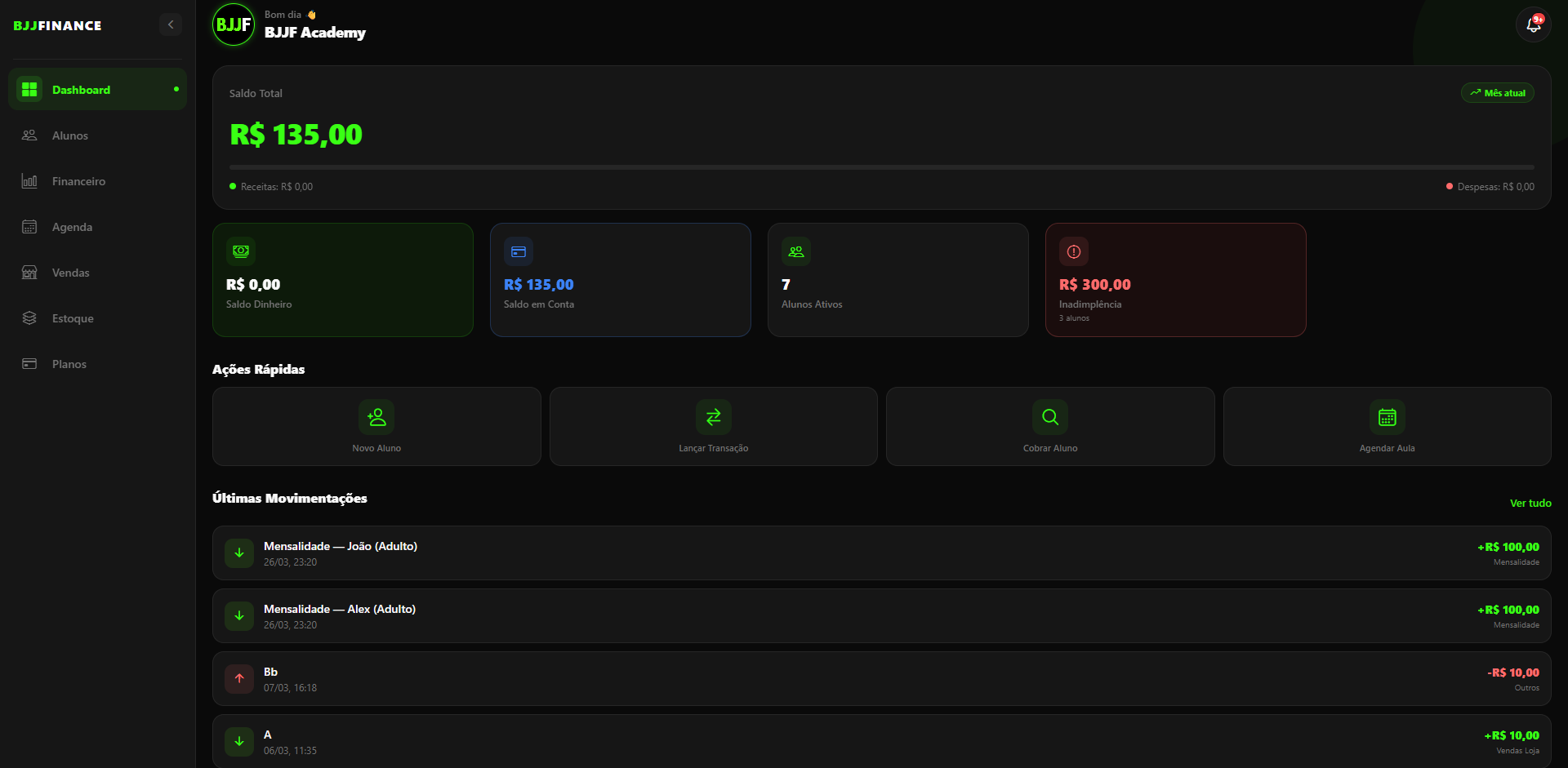Click the Saldo Dinheiro cash icon

(241, 251)
